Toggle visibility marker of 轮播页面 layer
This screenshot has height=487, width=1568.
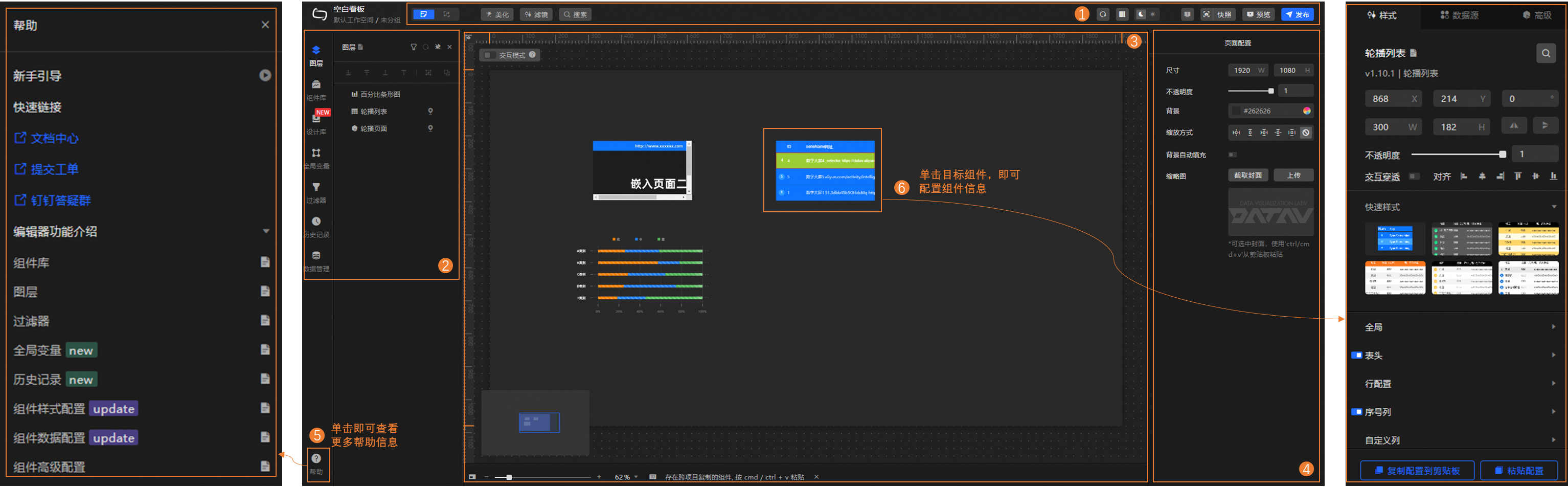tap(430, 128)
